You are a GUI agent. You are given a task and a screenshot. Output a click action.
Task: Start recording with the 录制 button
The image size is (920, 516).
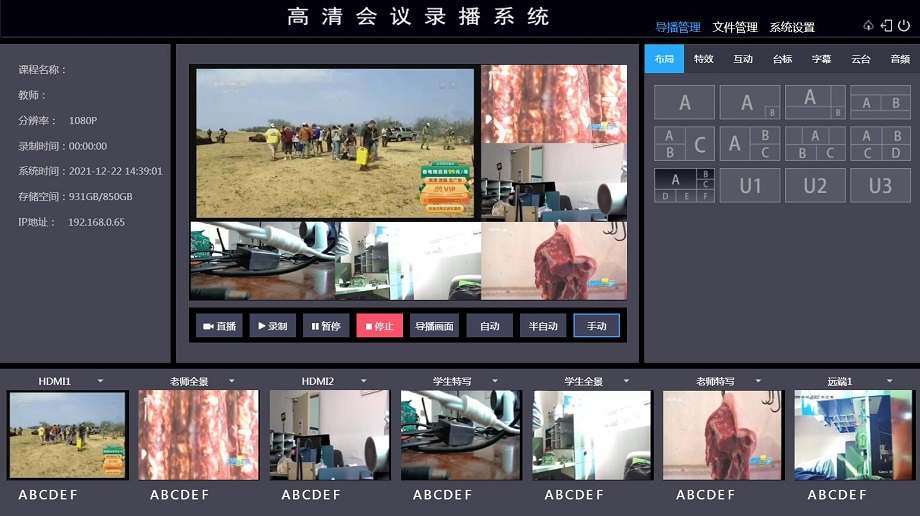coord(272,326)
